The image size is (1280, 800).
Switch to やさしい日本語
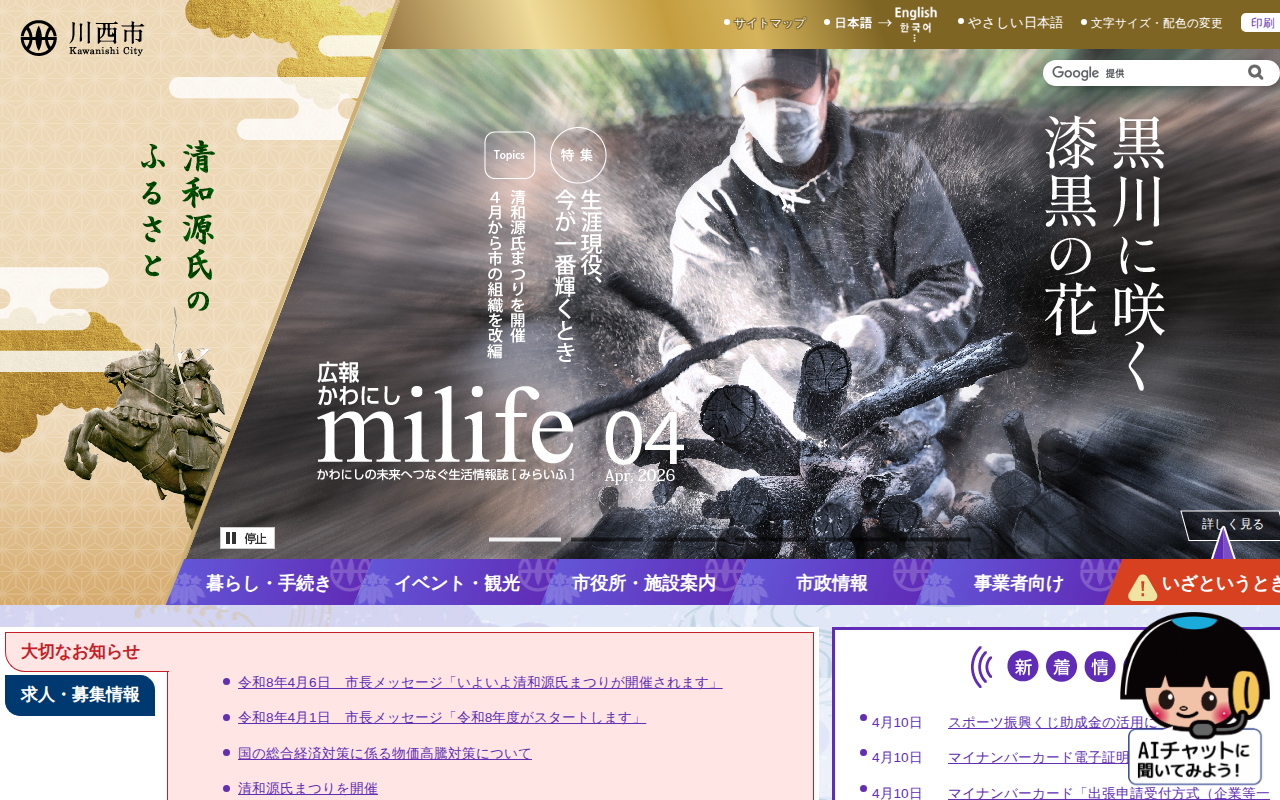(x=1015, y=22)
